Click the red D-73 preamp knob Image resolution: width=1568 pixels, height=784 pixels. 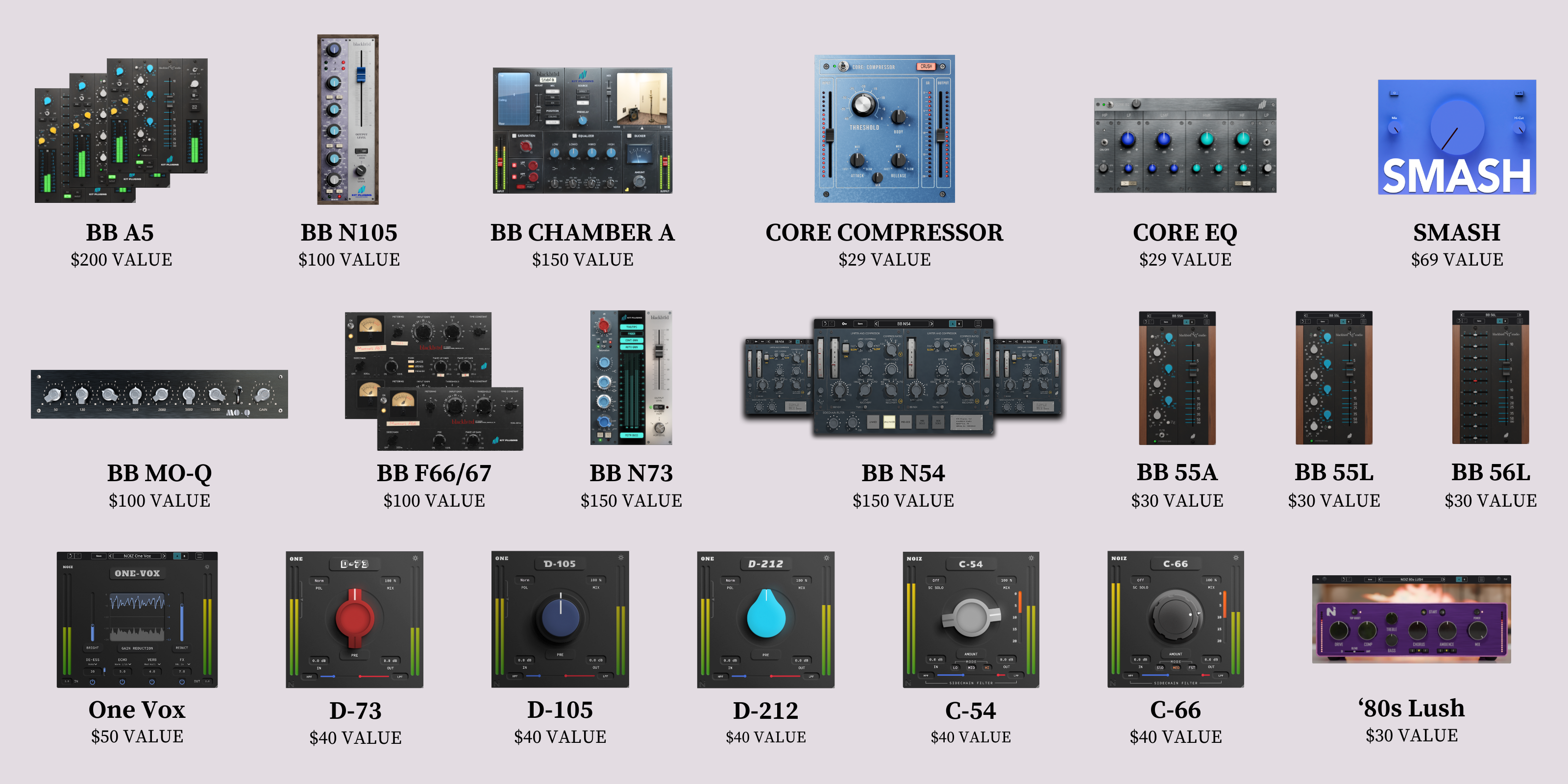pyautogui.click(x=354, y=617)
